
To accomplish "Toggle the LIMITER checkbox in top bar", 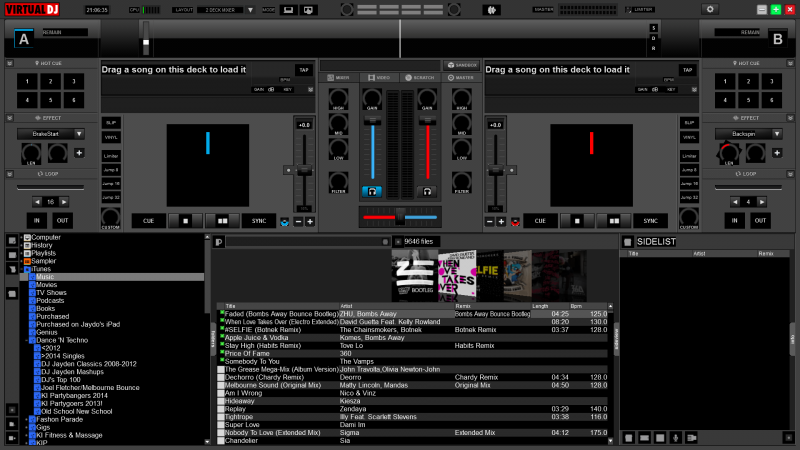I will pos(628,10).
